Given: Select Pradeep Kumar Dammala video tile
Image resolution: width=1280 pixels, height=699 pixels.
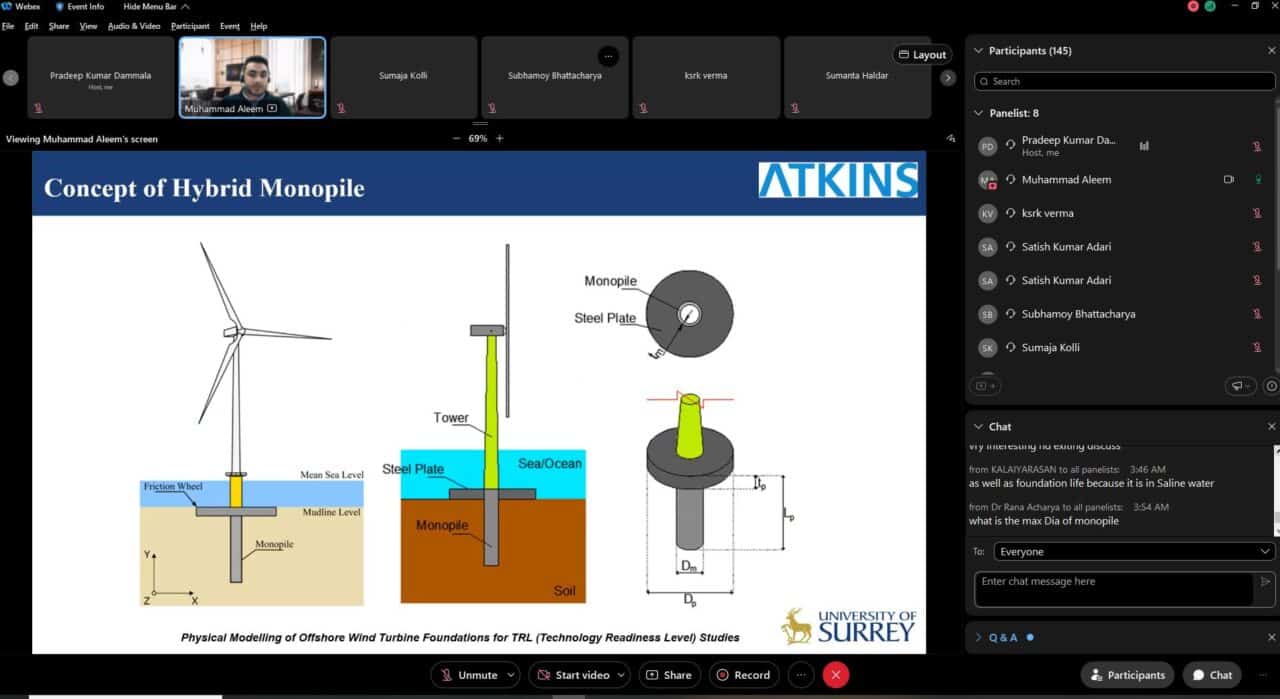Looking at the screenshot, I should click(101, 78).
